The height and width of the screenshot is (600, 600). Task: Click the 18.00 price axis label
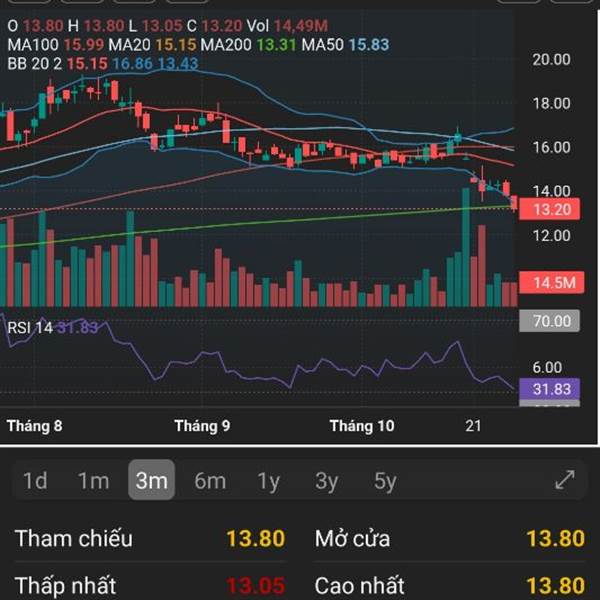(x=551, y=103)
